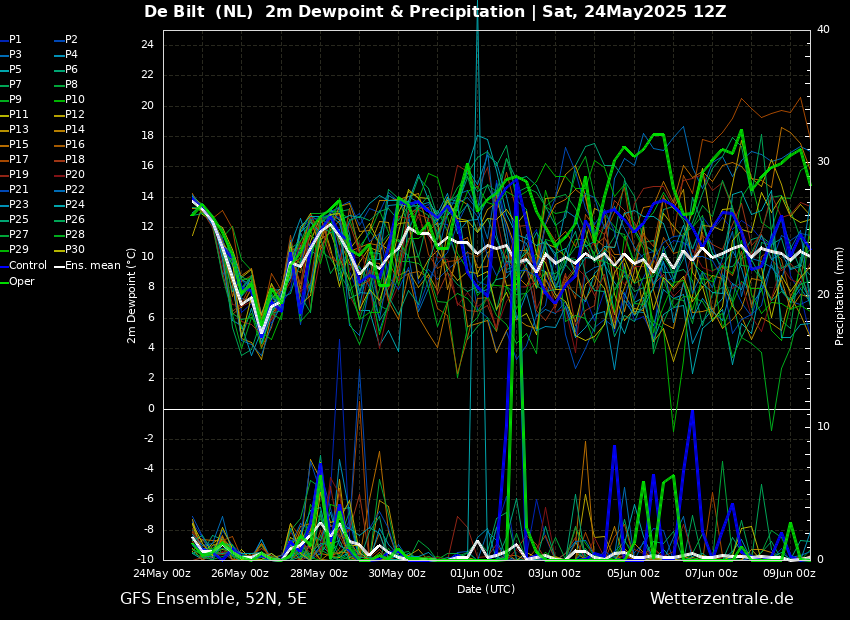Click the white line swatch beside Ens. mean
Screen dimensions: 850x620
point(59,266)
